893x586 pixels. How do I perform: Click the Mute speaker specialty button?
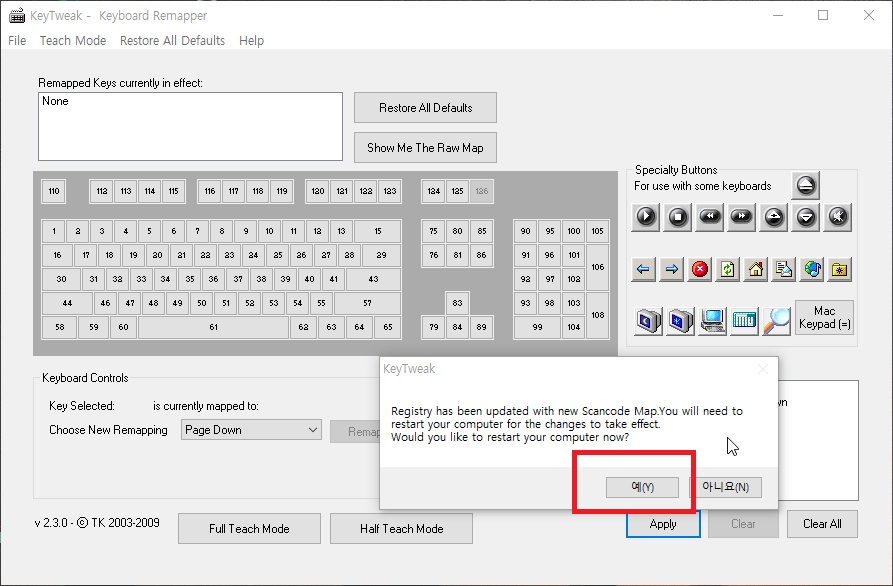tap(838, 217)
